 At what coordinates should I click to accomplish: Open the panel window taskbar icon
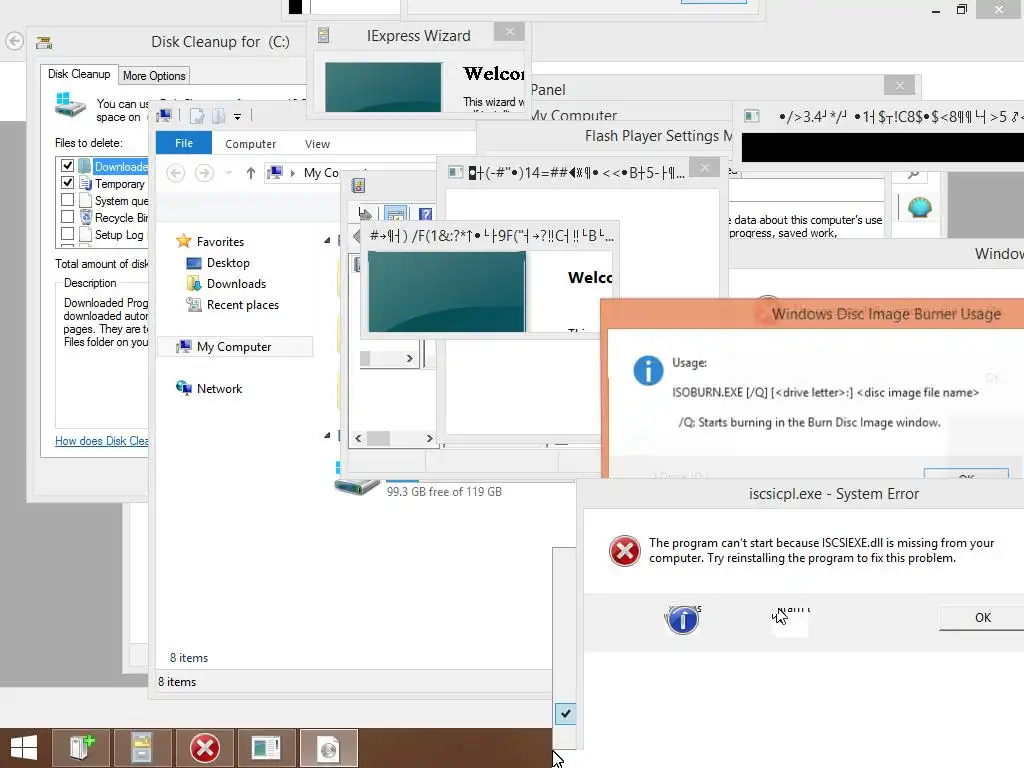[x=266, y=748]
